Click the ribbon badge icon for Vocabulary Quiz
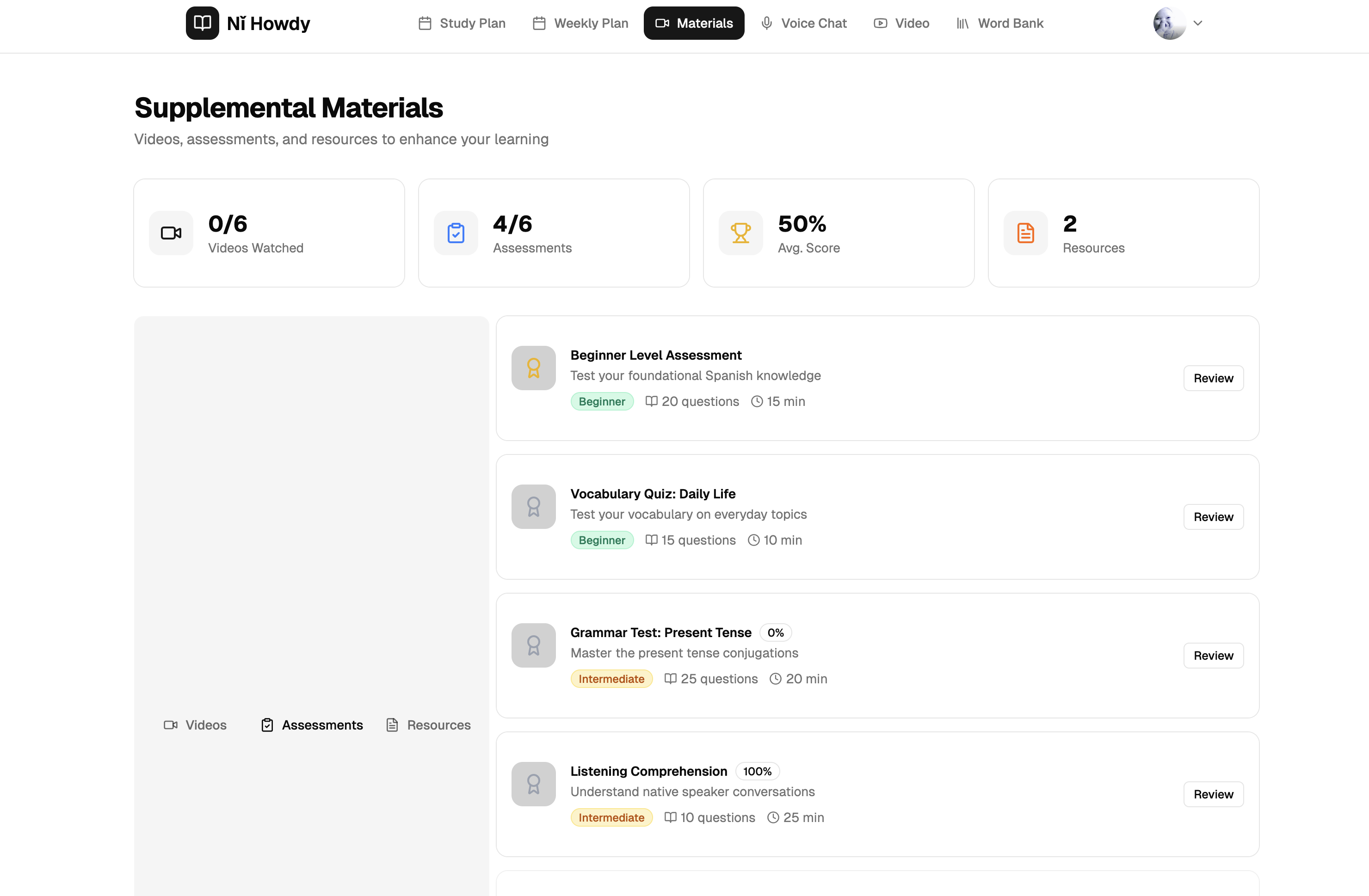This screenshot has height=896, width=1369. 533,507
